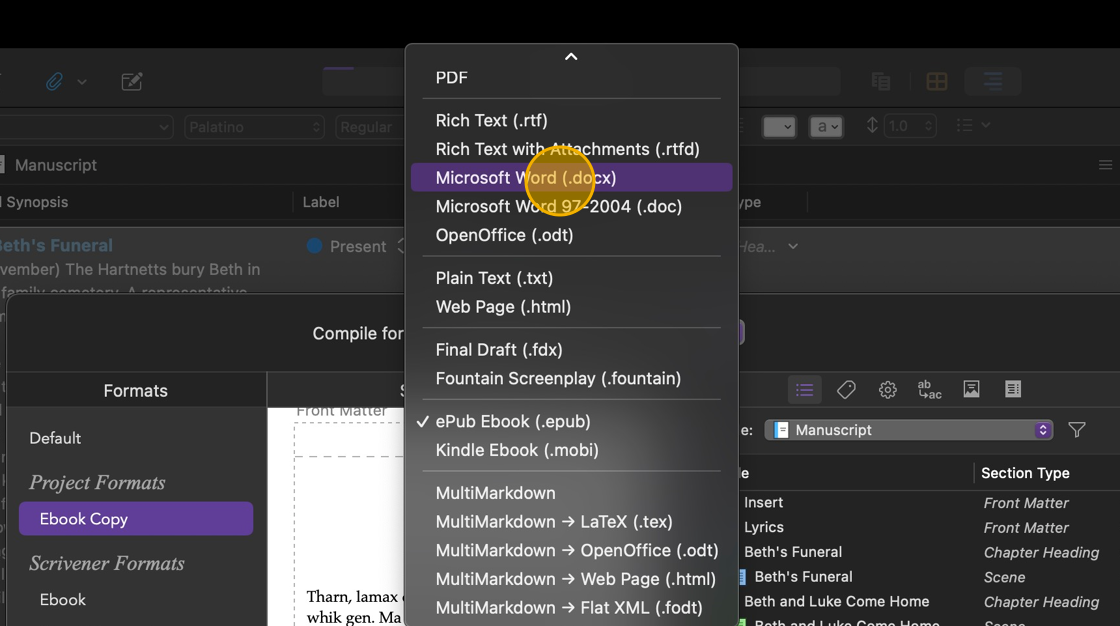Click the Formats column header
This screenshot has height=626, width=1120.
[136, 391]
